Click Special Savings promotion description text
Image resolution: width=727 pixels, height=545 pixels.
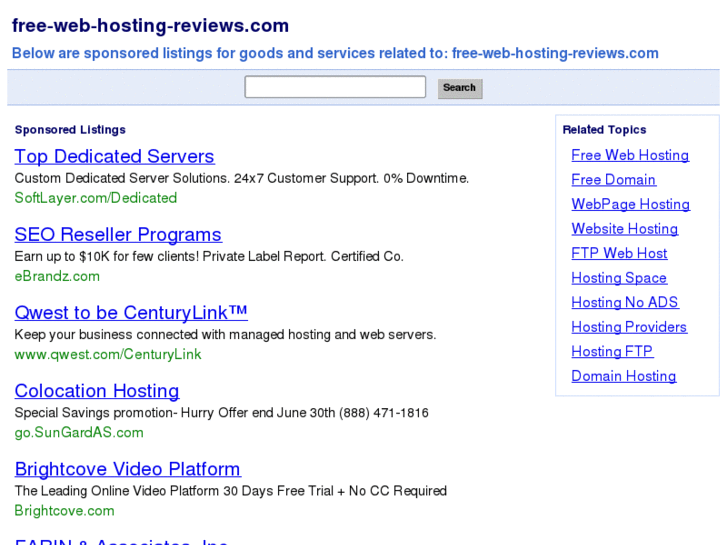[222, 413]
